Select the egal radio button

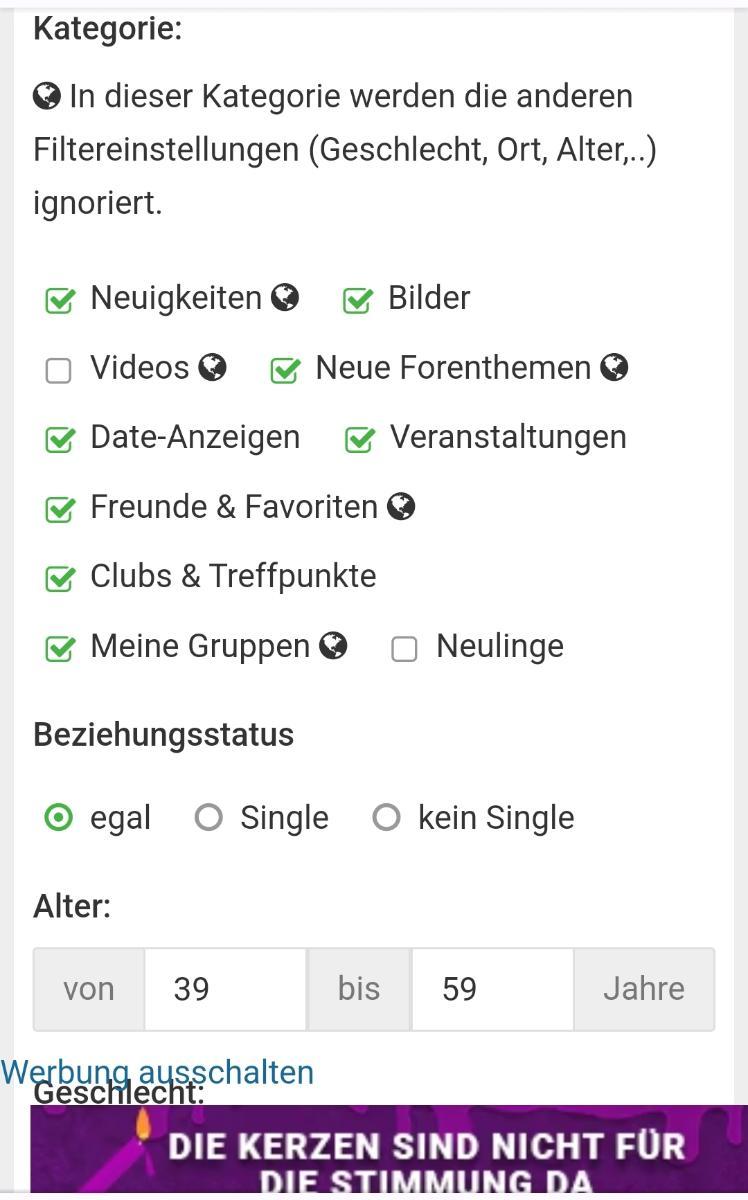59,818
